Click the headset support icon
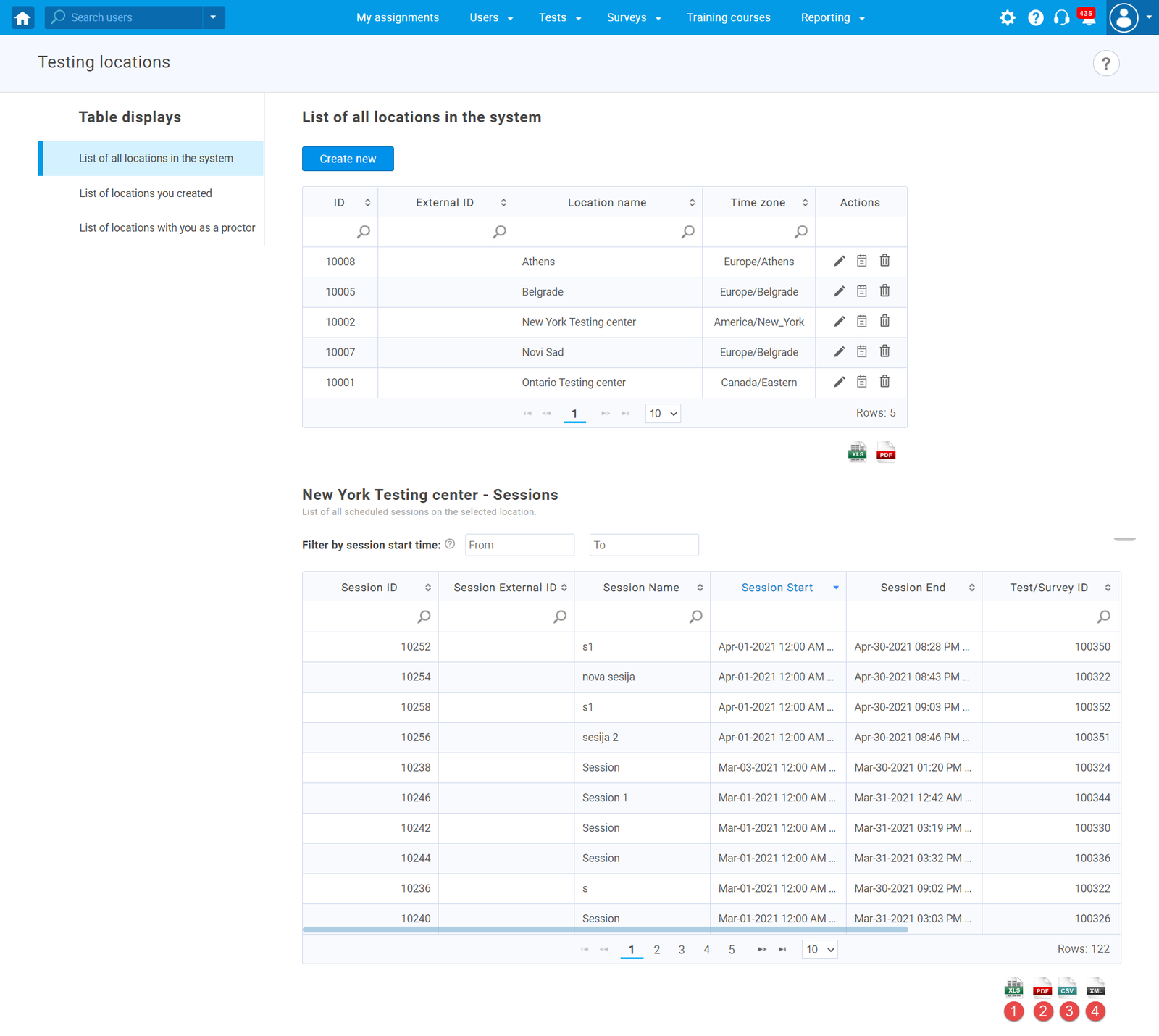 (x=1061, y=17)
